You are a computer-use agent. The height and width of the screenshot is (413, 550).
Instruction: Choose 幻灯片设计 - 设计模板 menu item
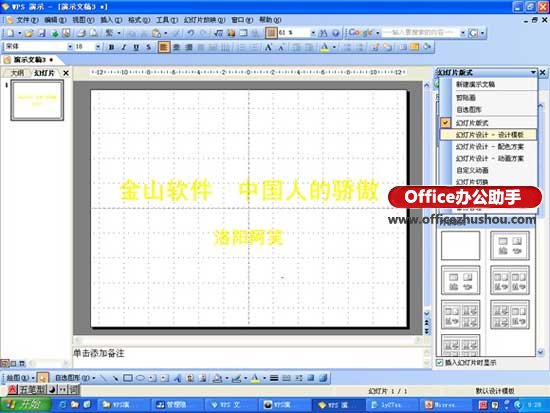point(488,135)
